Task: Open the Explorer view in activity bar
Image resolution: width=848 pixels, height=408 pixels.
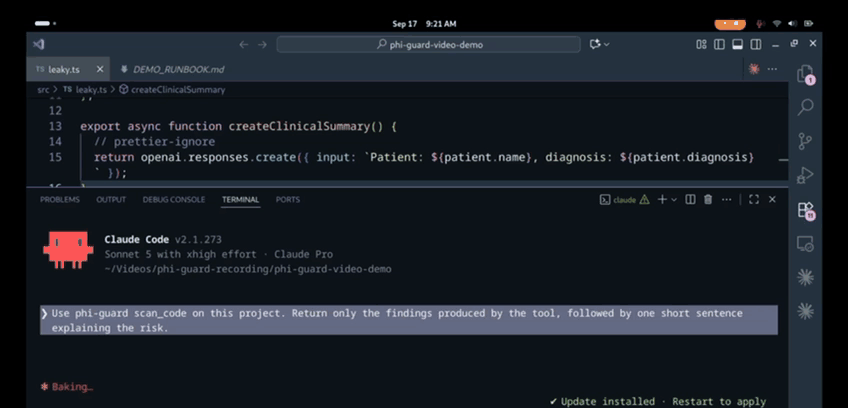Action: [x=805, y=74]
